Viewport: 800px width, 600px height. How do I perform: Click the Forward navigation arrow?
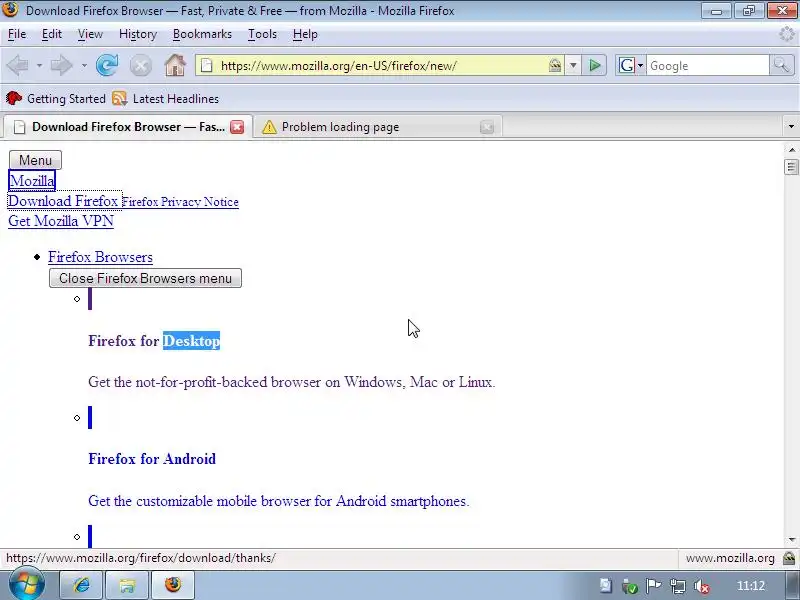pyautogui.click(x=62, y=65)
